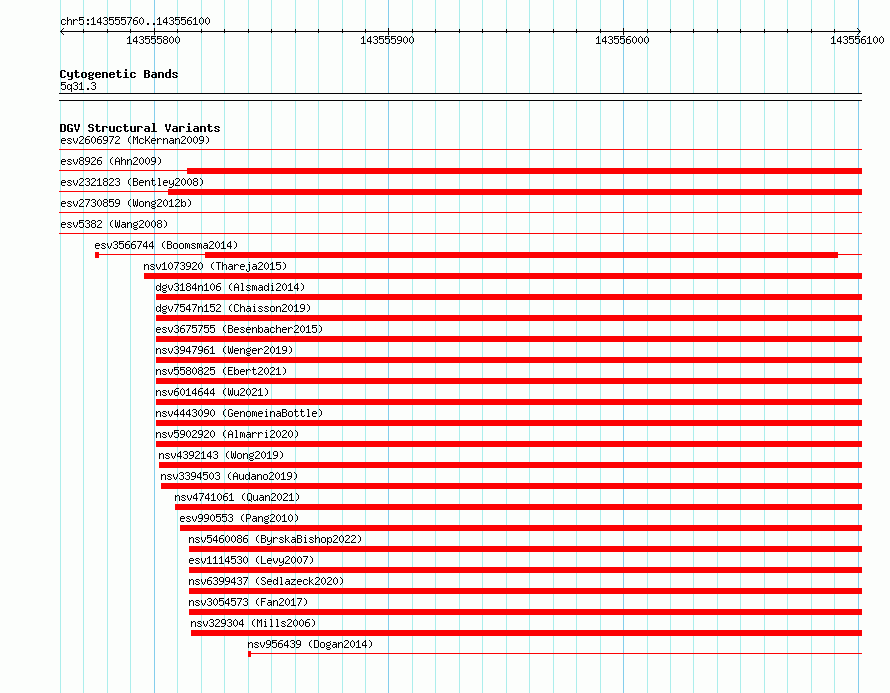The height and width of the screenshot is (693, 890).
Task: Click the esv3566744 (Boomsma2014) label
Action: tap(166, 245)
